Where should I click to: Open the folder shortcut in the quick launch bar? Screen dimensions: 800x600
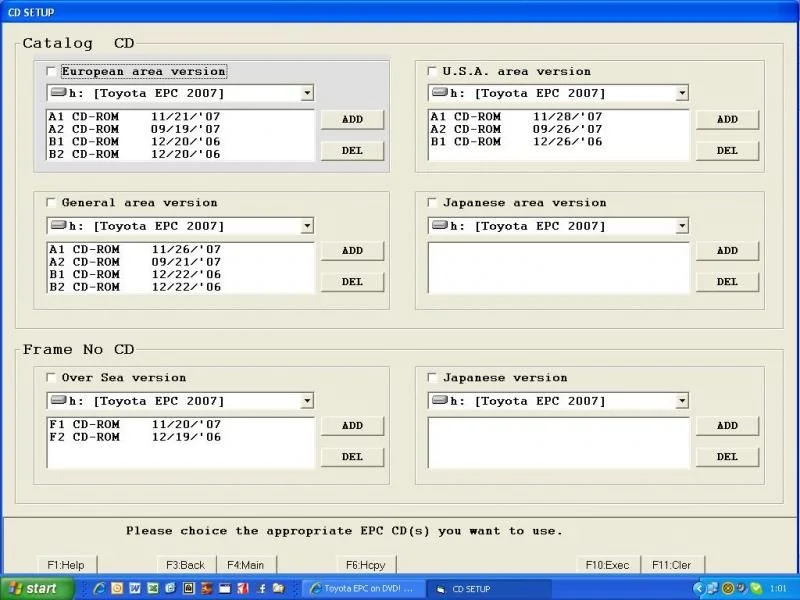(278, 588)
